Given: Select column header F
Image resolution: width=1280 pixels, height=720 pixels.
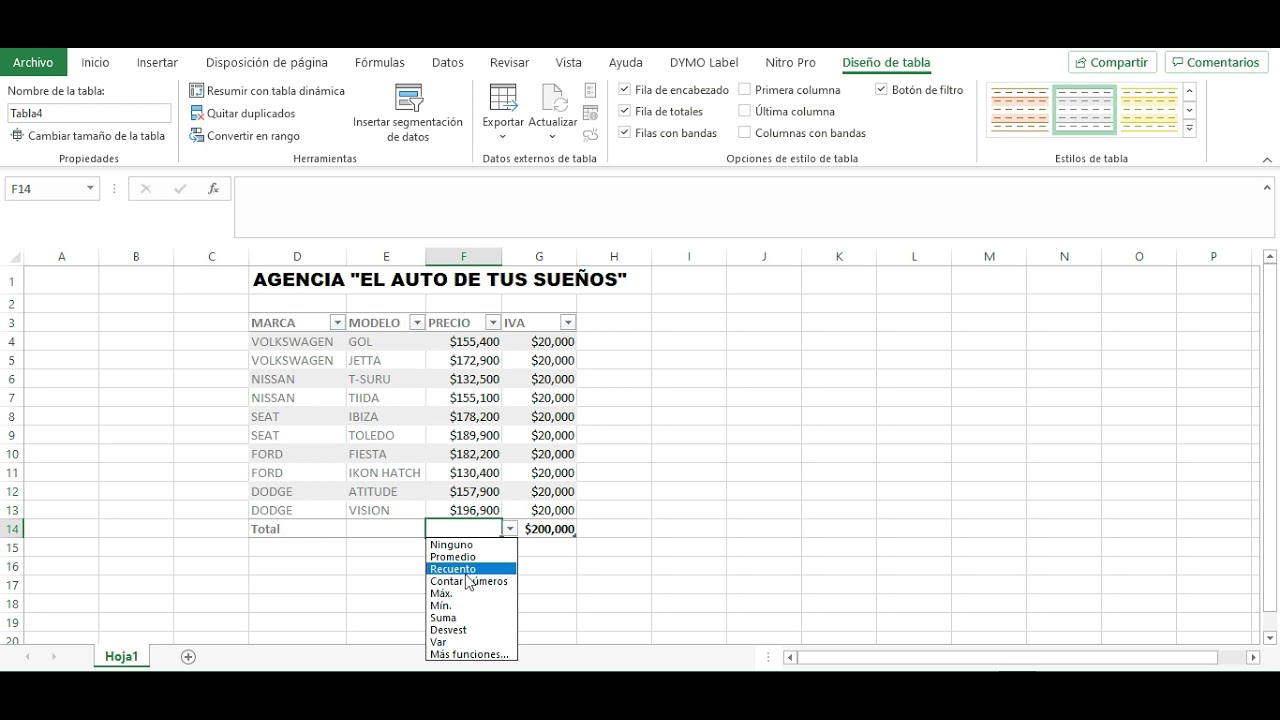Looking at the screenshot, I should 463,257.
